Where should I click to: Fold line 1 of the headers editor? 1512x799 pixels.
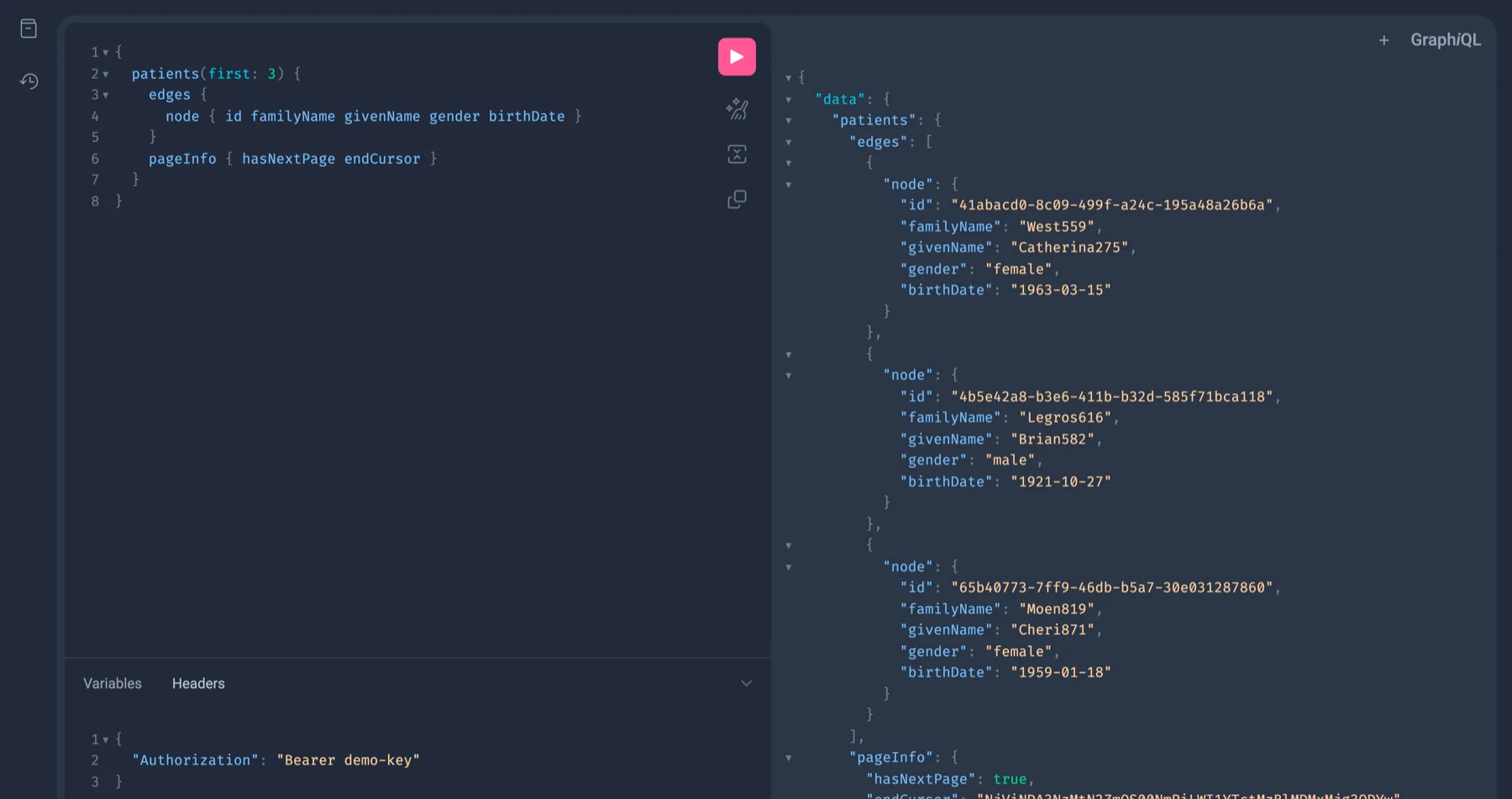point(106,740)
